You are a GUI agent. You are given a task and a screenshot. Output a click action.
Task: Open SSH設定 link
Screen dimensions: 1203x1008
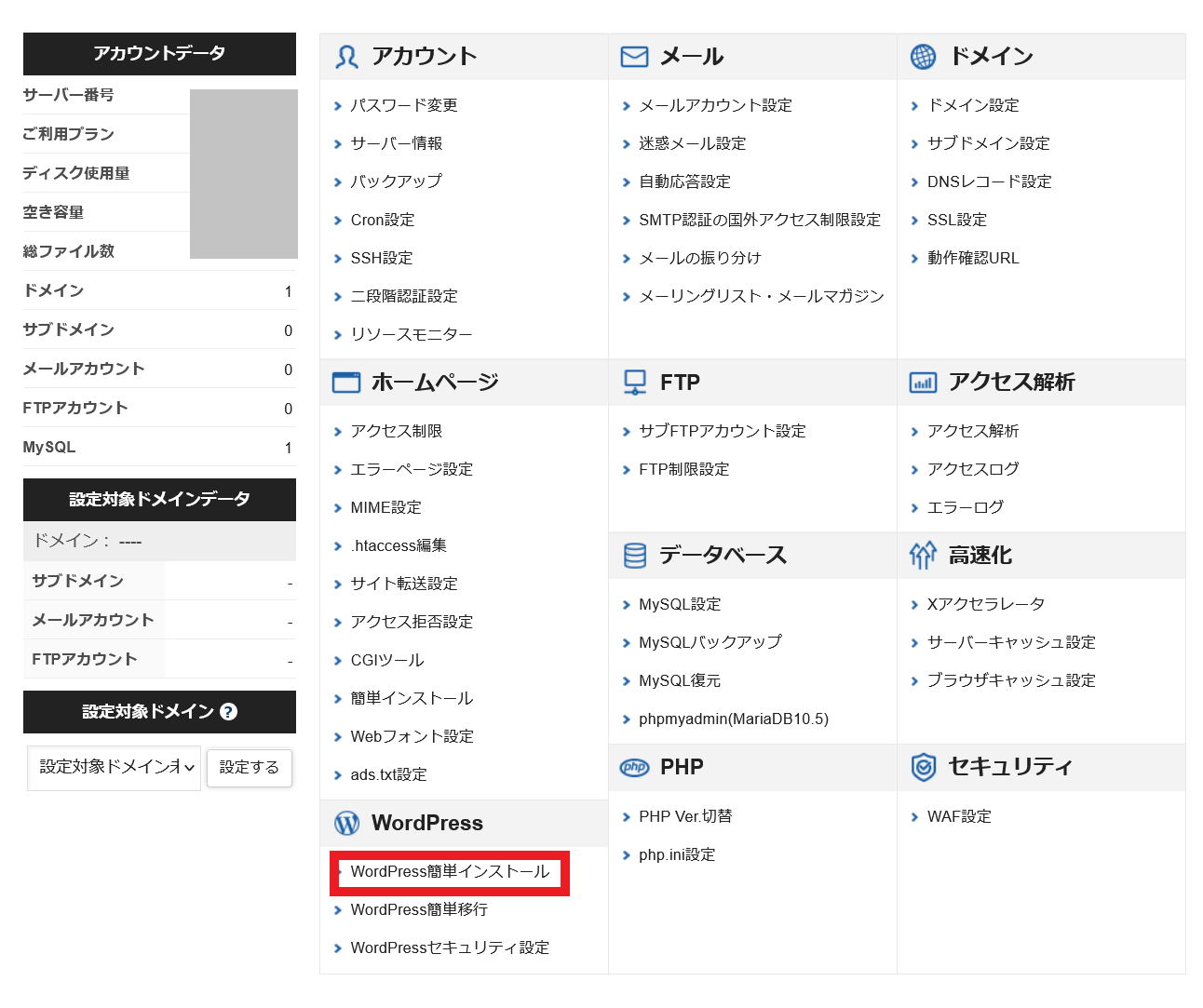(382, 258)
